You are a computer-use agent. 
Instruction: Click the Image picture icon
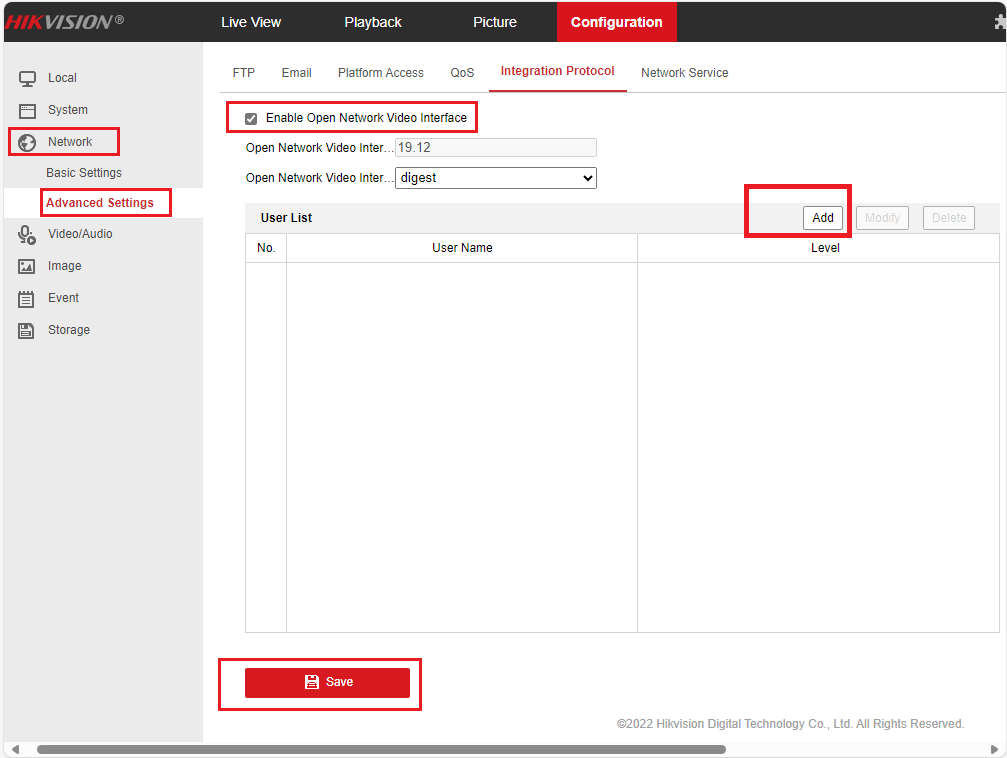point(28,266)
